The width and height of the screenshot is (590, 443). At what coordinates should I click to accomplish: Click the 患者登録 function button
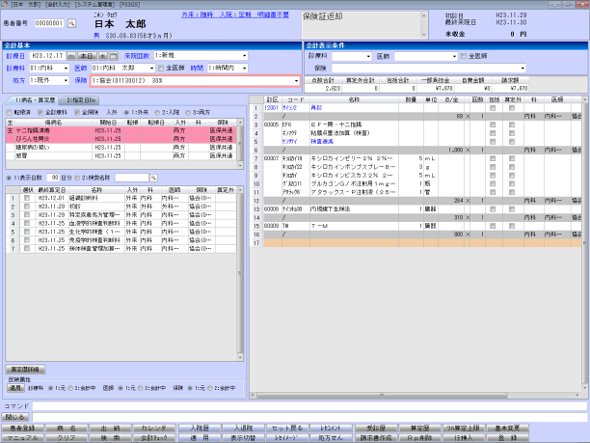click(x=23, y=428)
